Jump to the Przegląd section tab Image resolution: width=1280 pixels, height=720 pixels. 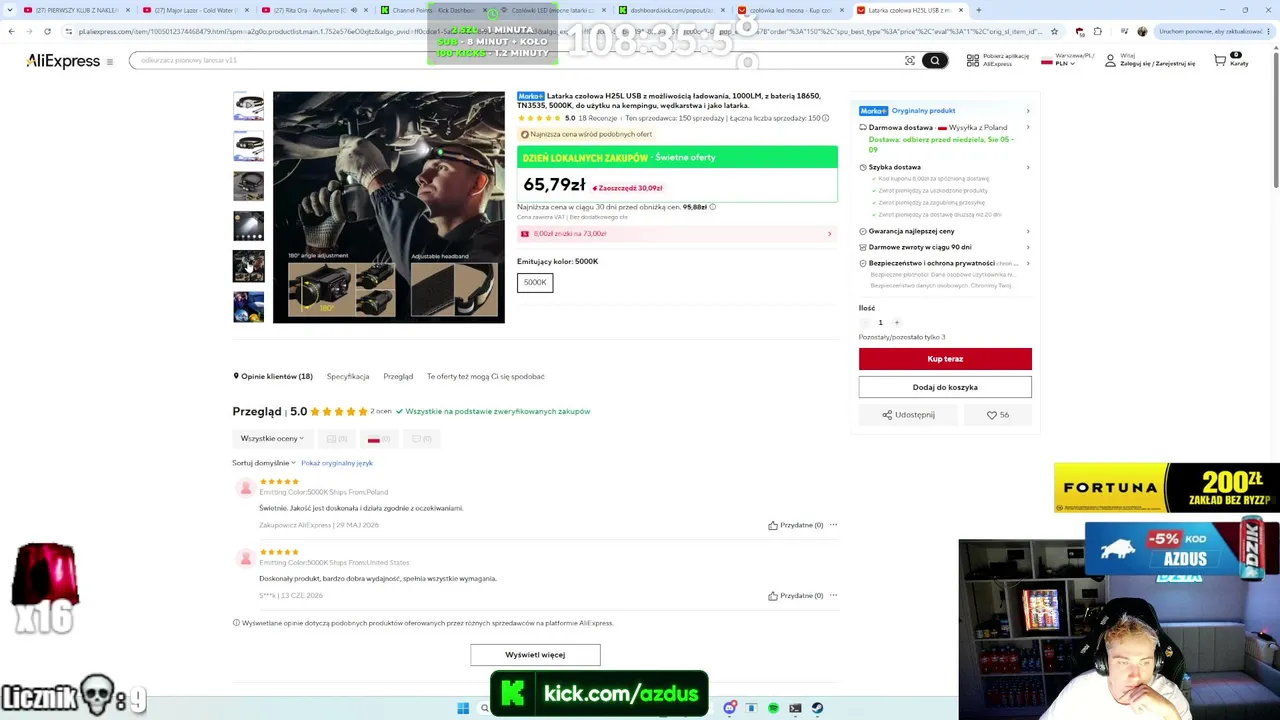398,377
